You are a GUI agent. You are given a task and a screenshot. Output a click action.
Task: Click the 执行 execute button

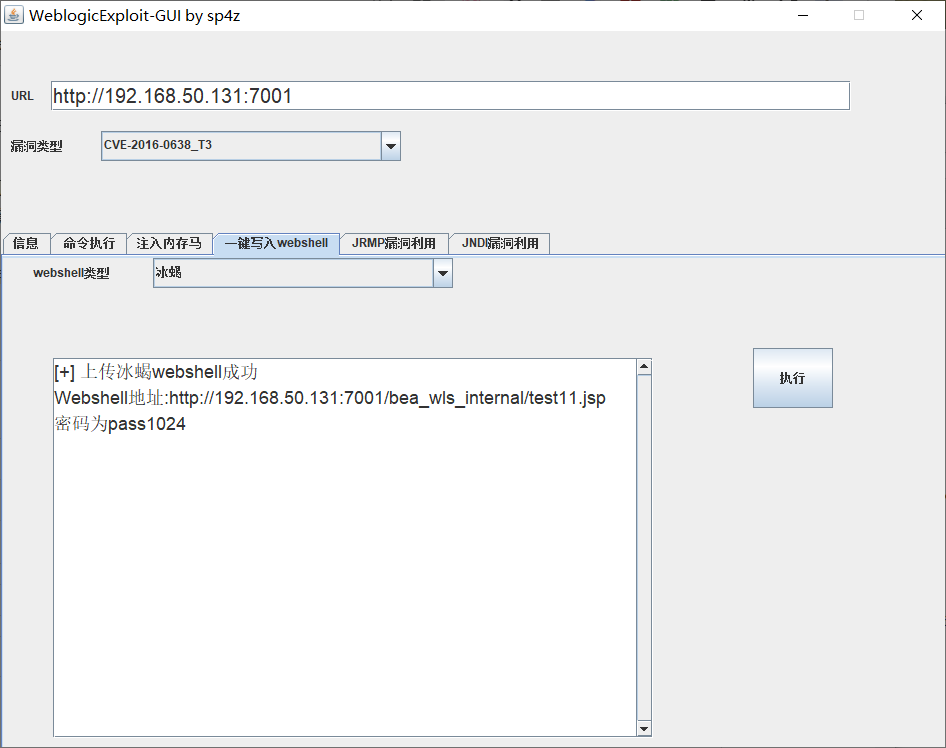tap(793, 378)
